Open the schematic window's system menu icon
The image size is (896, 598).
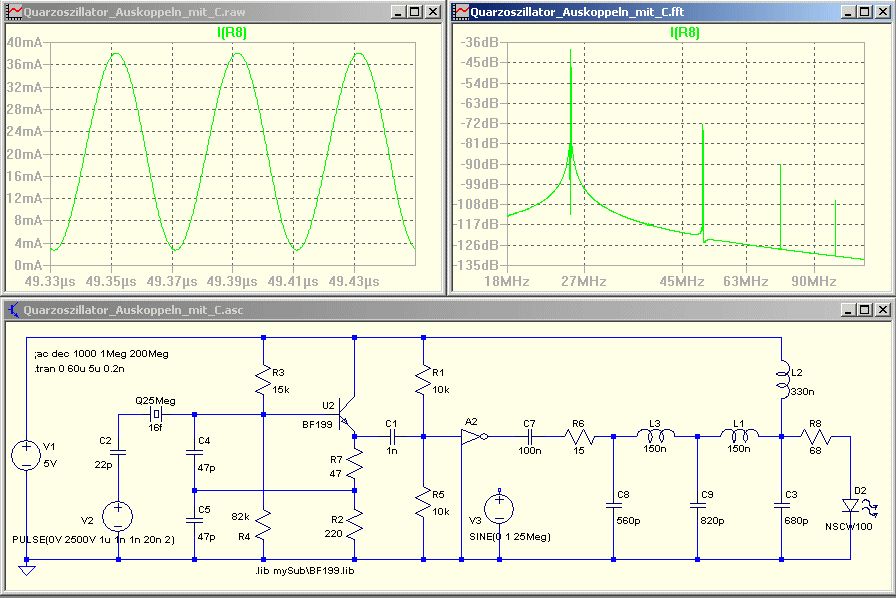click(14, 310)
